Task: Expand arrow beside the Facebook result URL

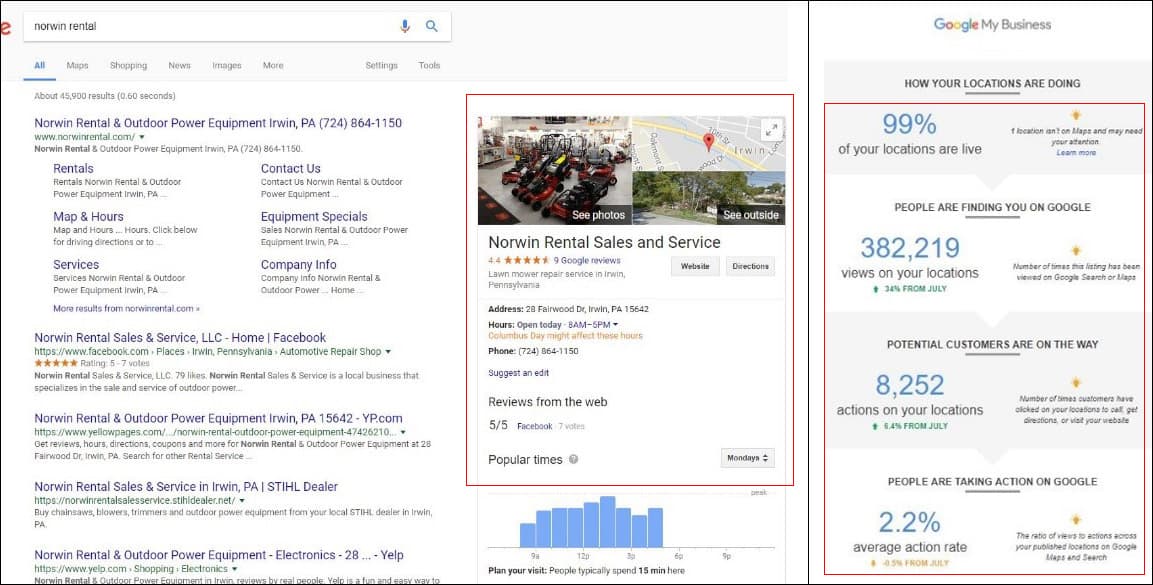Action: 388,352
